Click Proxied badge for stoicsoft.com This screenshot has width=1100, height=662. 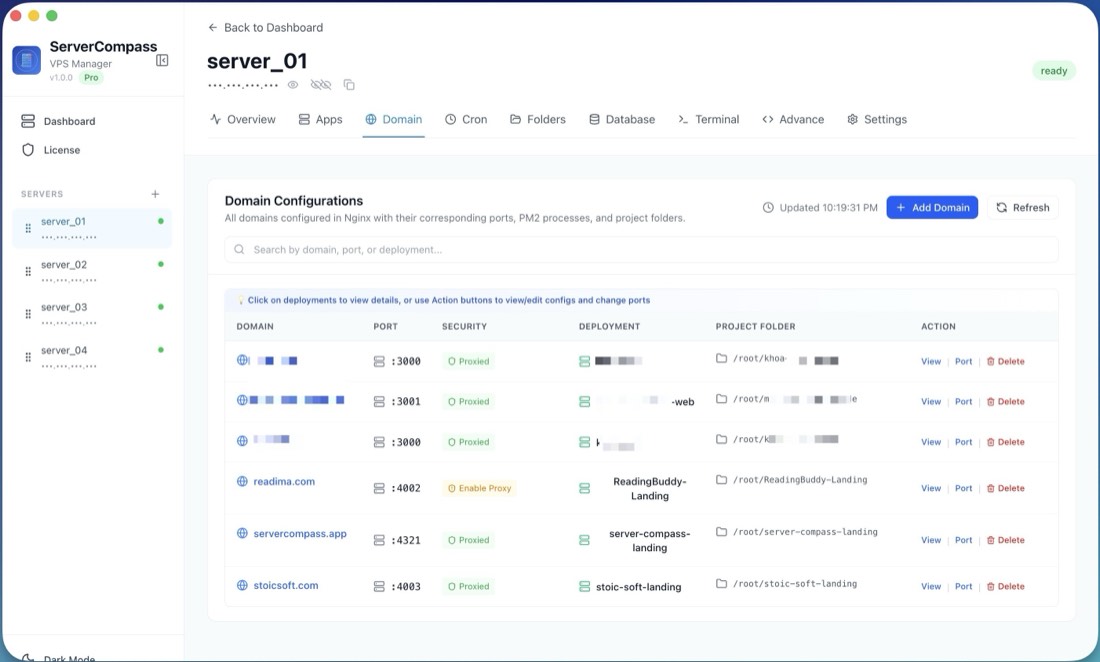tap(468, 586)
